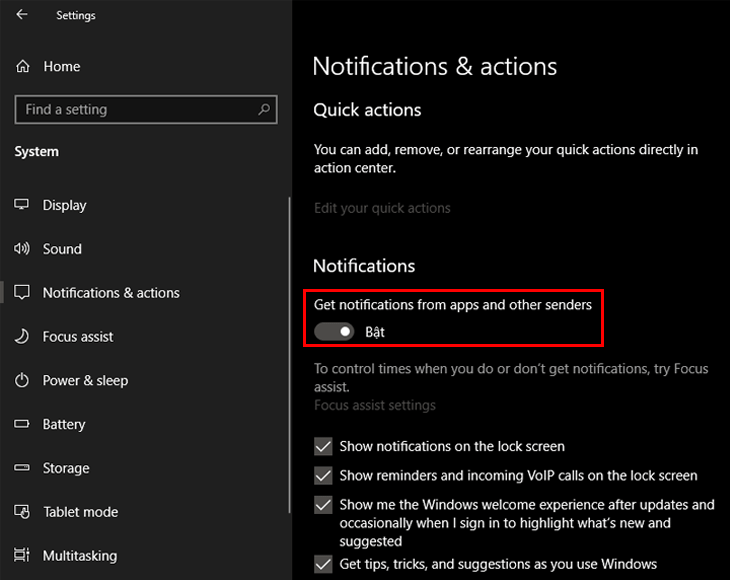Uncheck Show notifications on the lock screen
The image size is (730, 580).
point(323,447)
